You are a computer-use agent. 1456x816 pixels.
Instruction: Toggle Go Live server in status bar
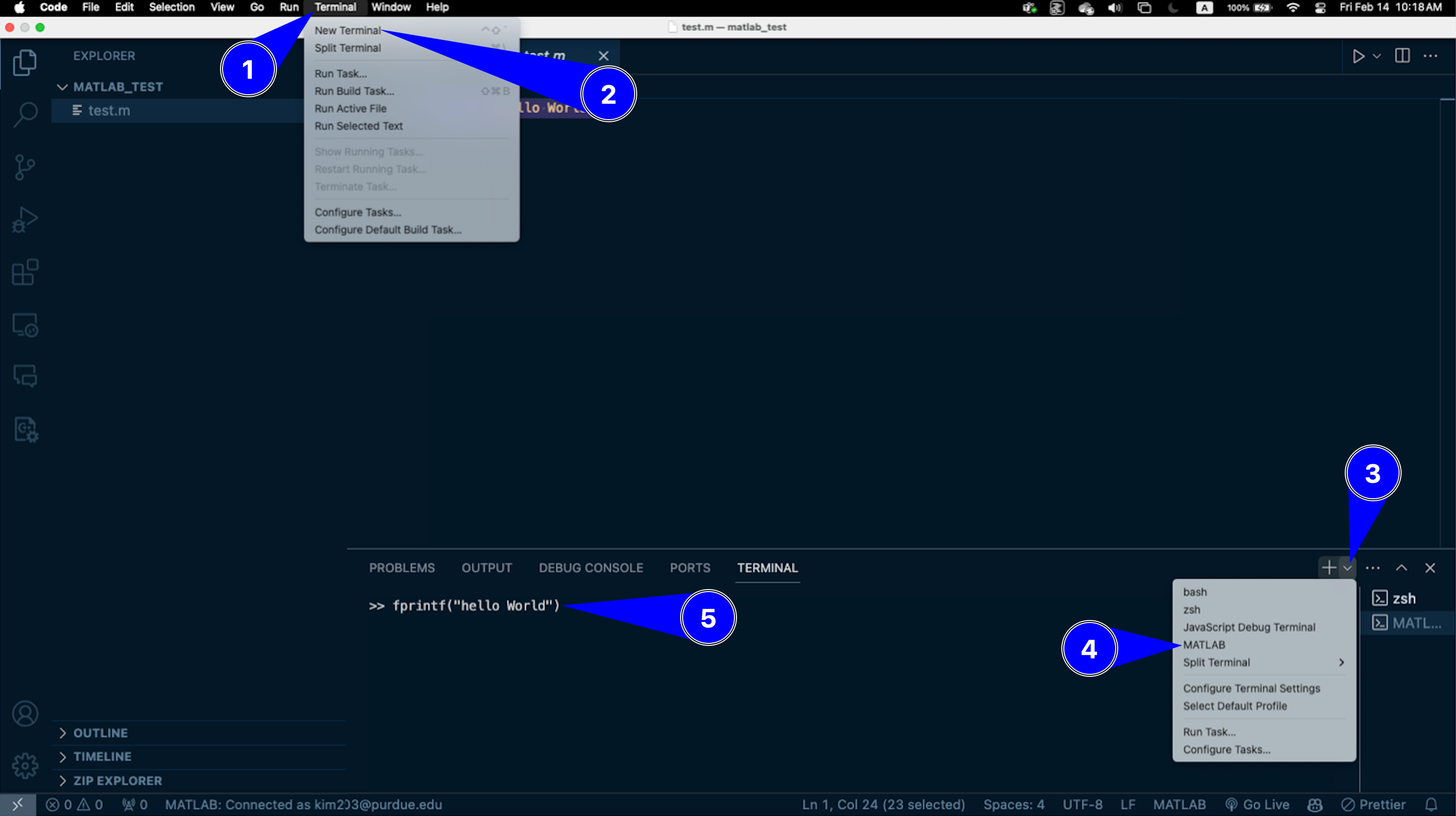[1257, 804]
